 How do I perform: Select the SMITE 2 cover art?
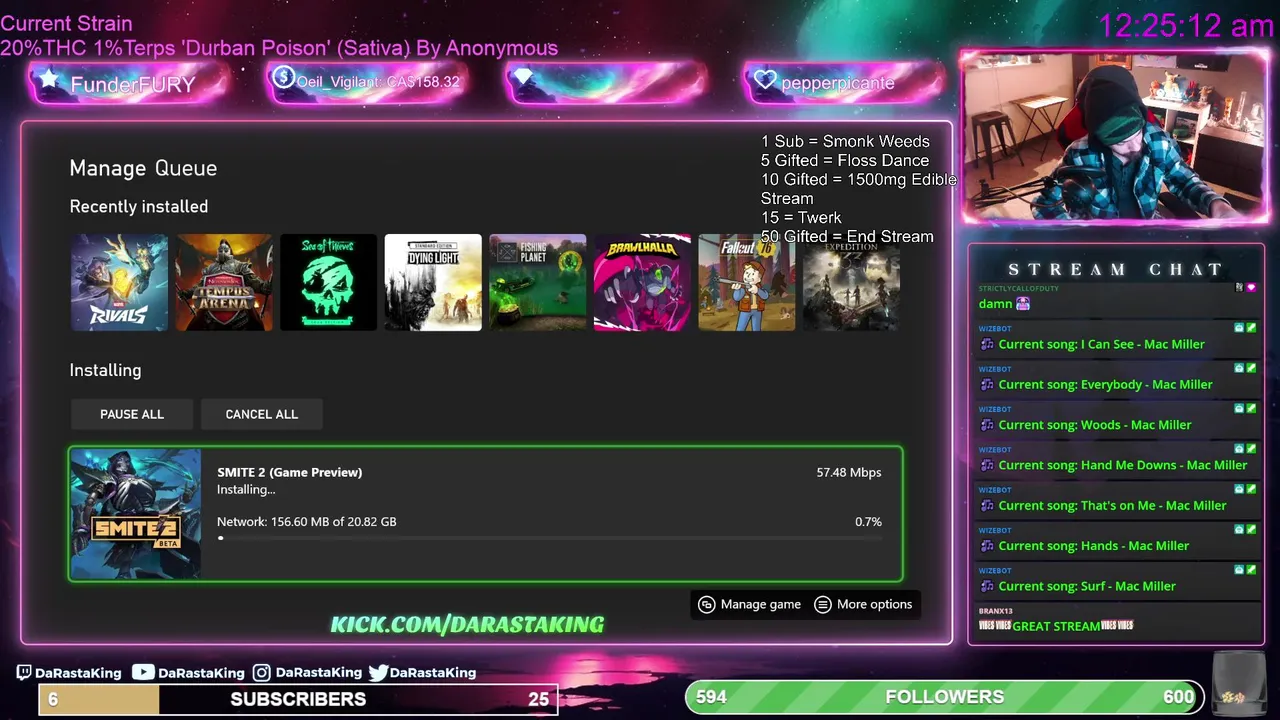pos(136,514)
